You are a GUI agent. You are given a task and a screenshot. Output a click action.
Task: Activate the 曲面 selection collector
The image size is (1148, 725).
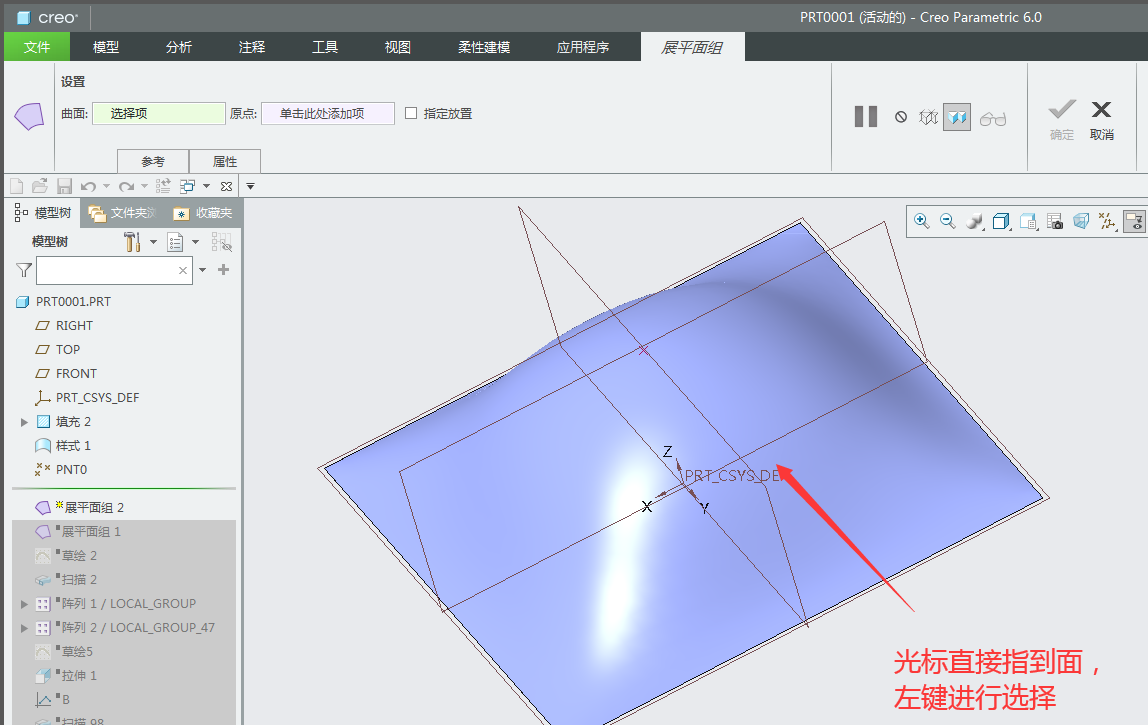(x=159, y=114)
